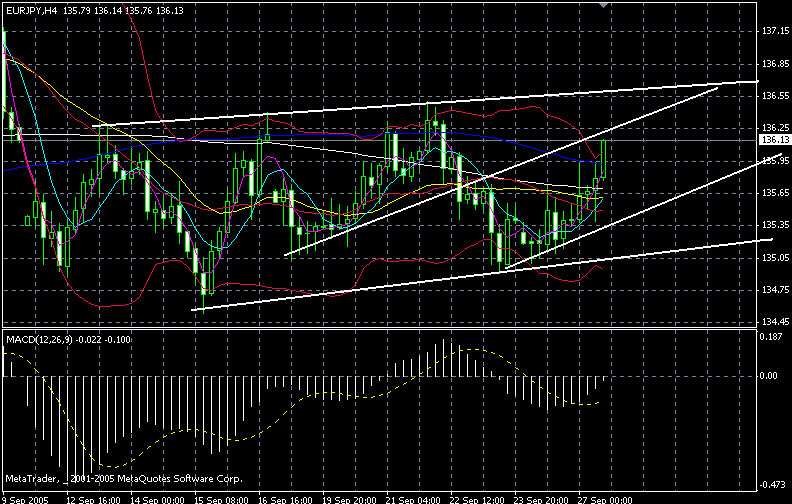
Task: Click the EURJPY,H4 chart title
Action: [31, 11]
